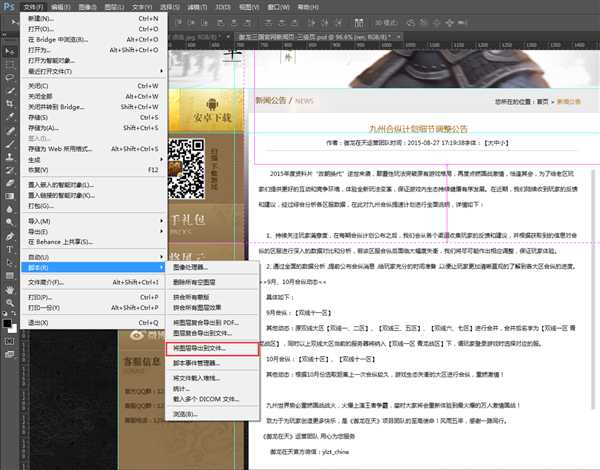The height and width of the screenshot is (470, 600).
Task: Select the Crop tool
Action: pyautogui.click(x=10, y=104)
